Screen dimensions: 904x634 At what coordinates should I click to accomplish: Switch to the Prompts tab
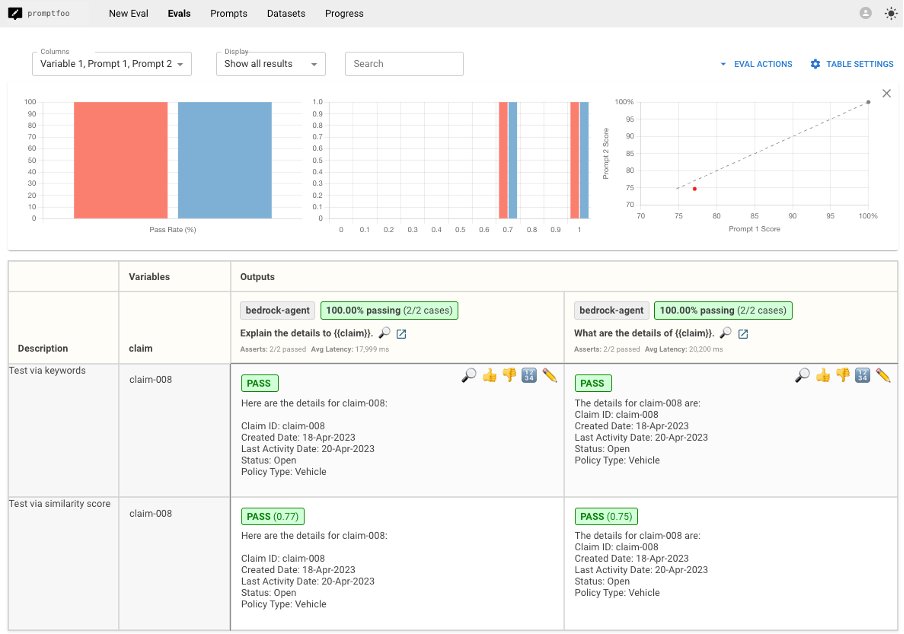click(228, 13)
